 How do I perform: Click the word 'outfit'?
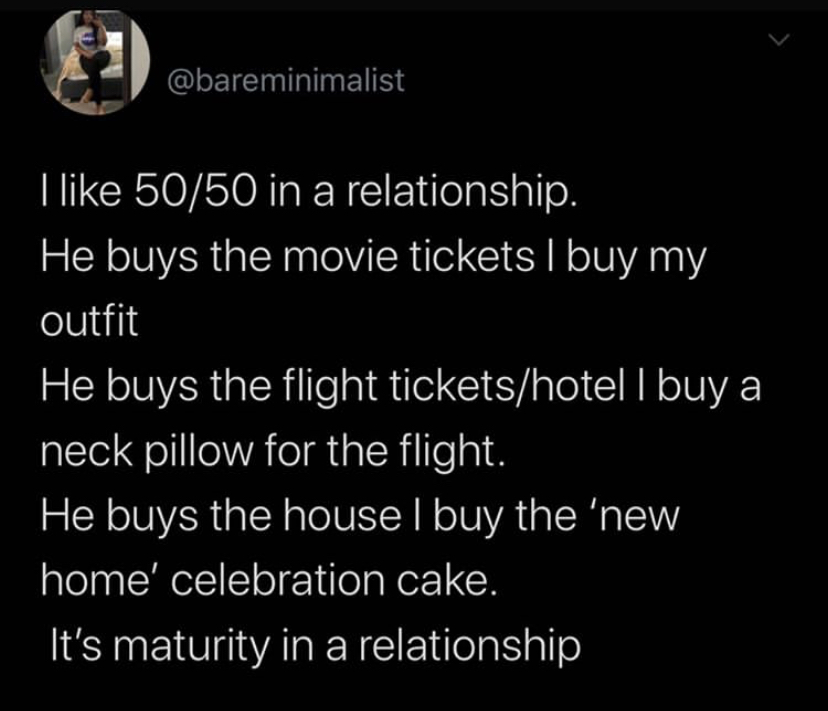click(89, 321)
